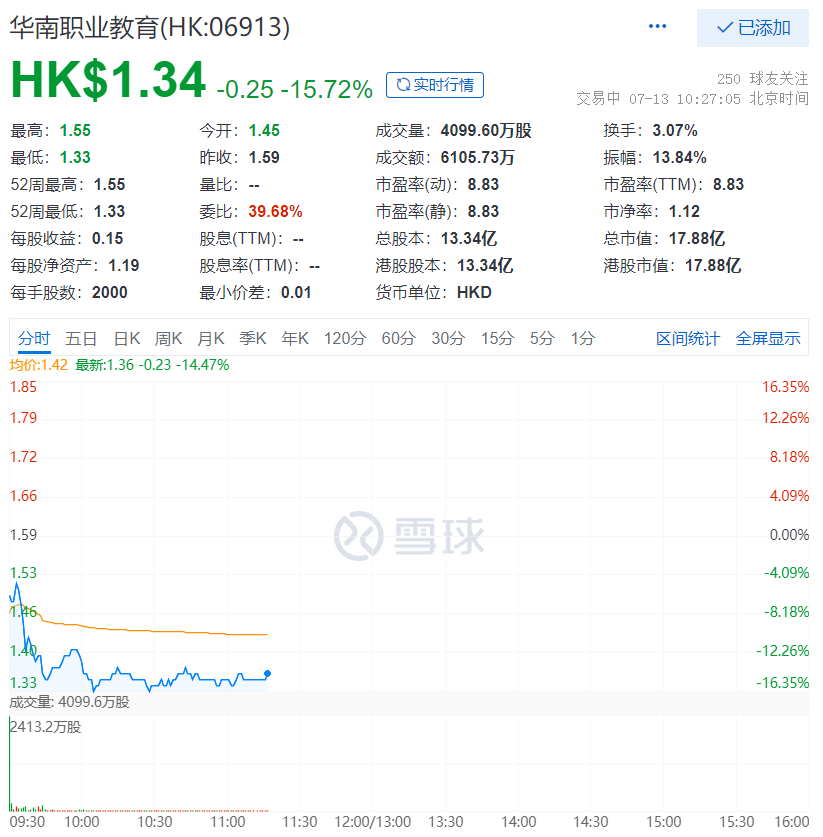
Task: Switch to 5分 interval chart
Action: [542, 338]
